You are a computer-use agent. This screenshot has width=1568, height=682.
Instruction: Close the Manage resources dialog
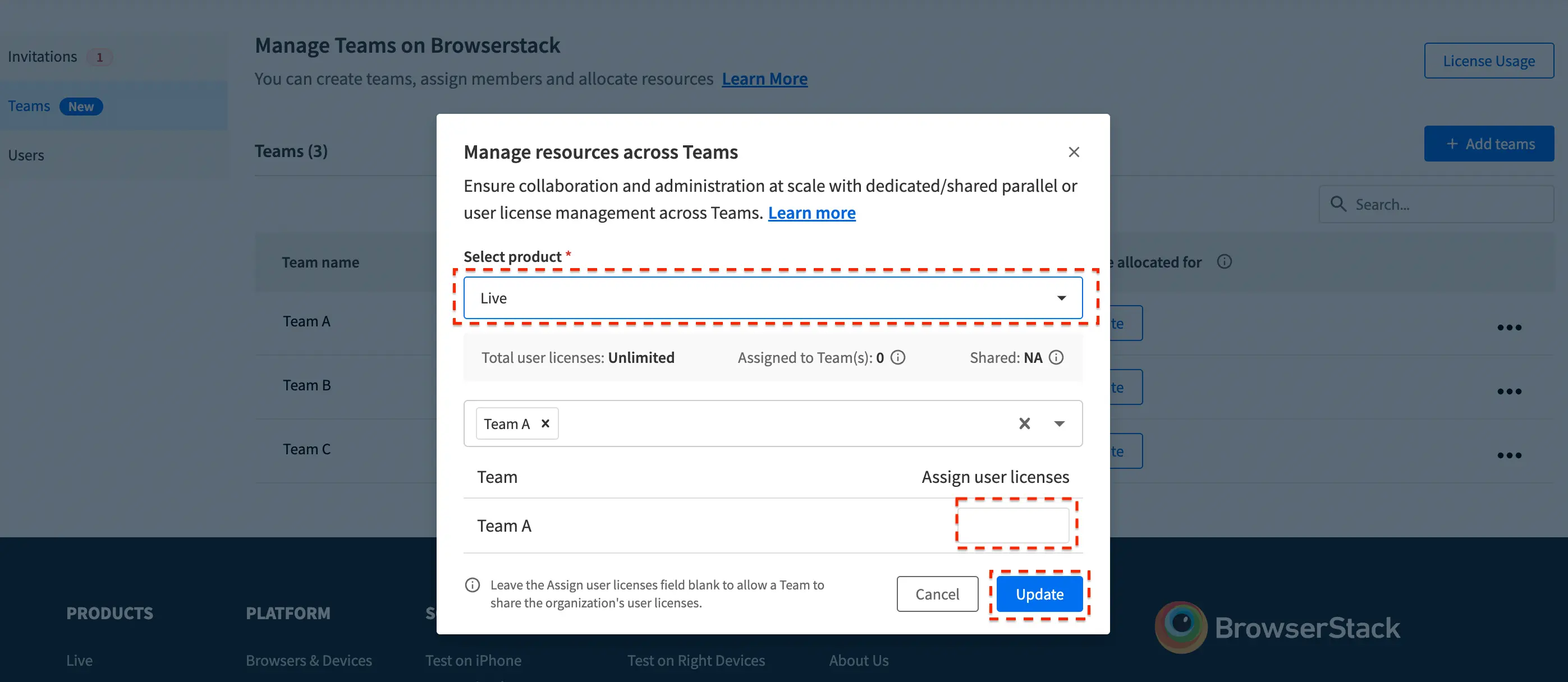coord(1074,152)
